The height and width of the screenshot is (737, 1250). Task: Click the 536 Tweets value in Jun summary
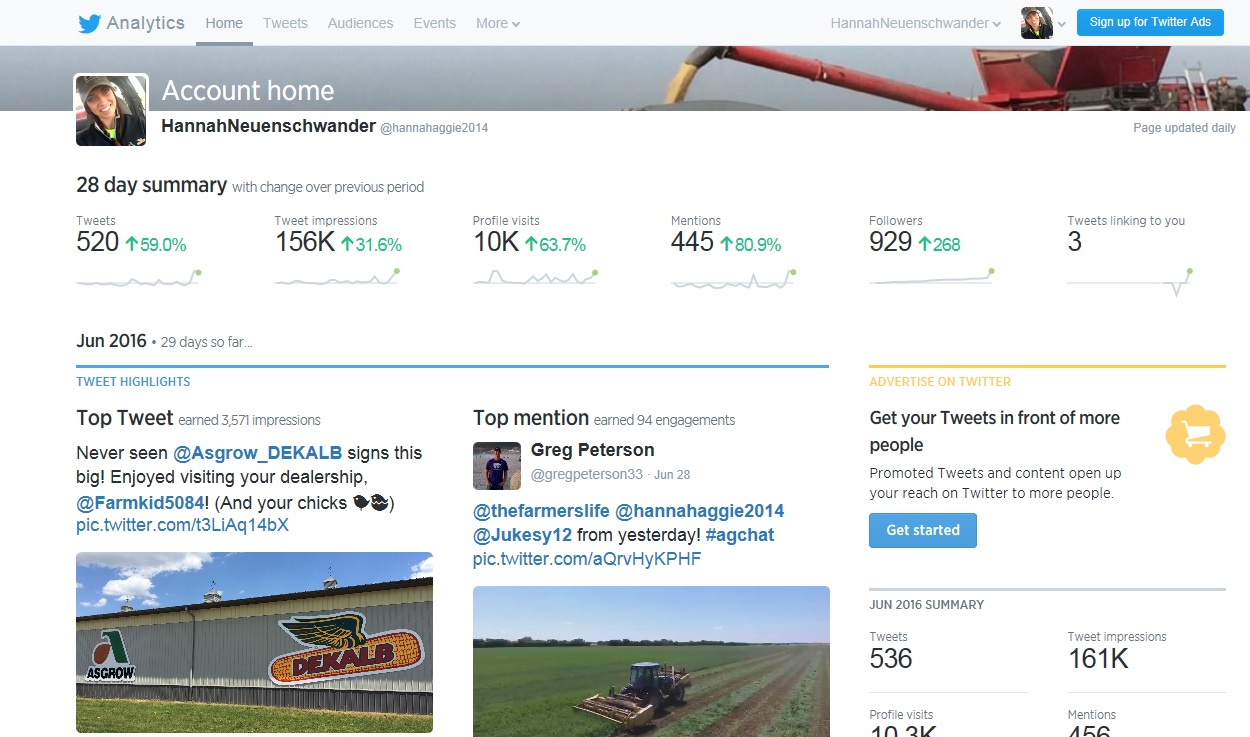891,658
